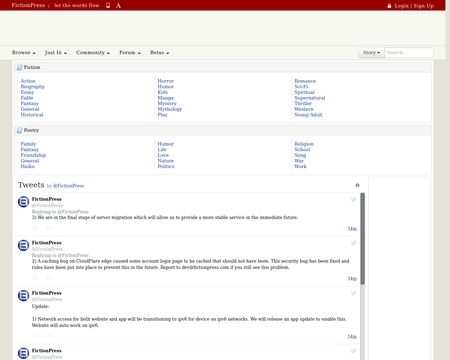Open 34m timestamp on server migration tweet
Screen dimensions: 450x360
tap(352, 229)
